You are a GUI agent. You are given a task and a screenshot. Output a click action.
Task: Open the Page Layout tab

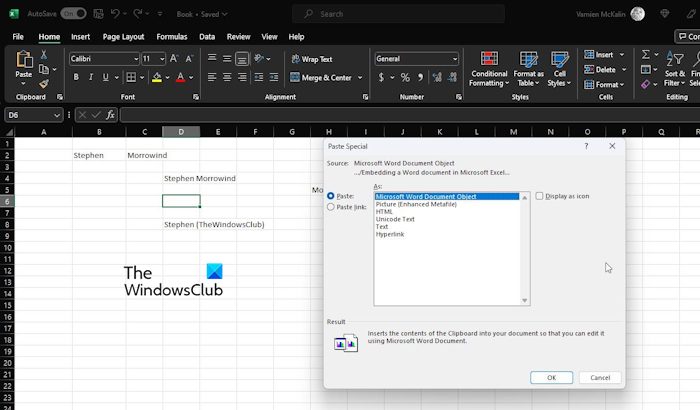(x=125, y=36)
